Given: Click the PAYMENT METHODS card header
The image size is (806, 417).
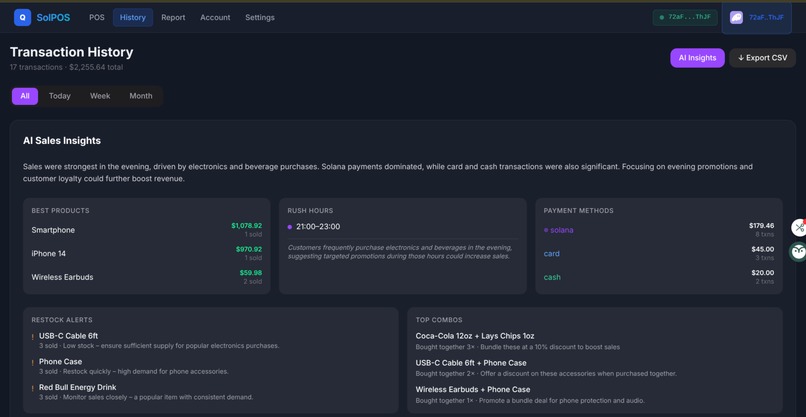Looking at the screenshot, I should 578,211.
